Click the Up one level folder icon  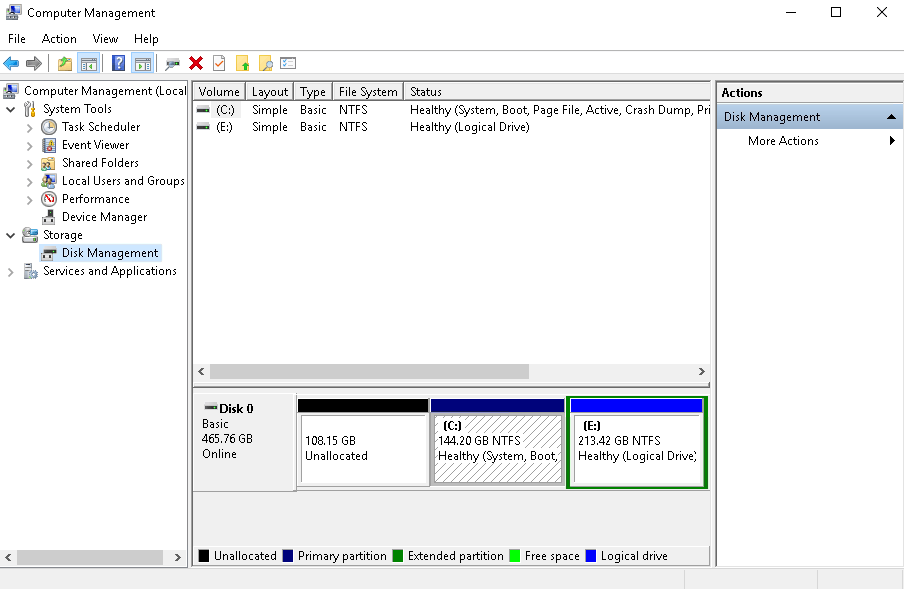[x=65, y=63]
